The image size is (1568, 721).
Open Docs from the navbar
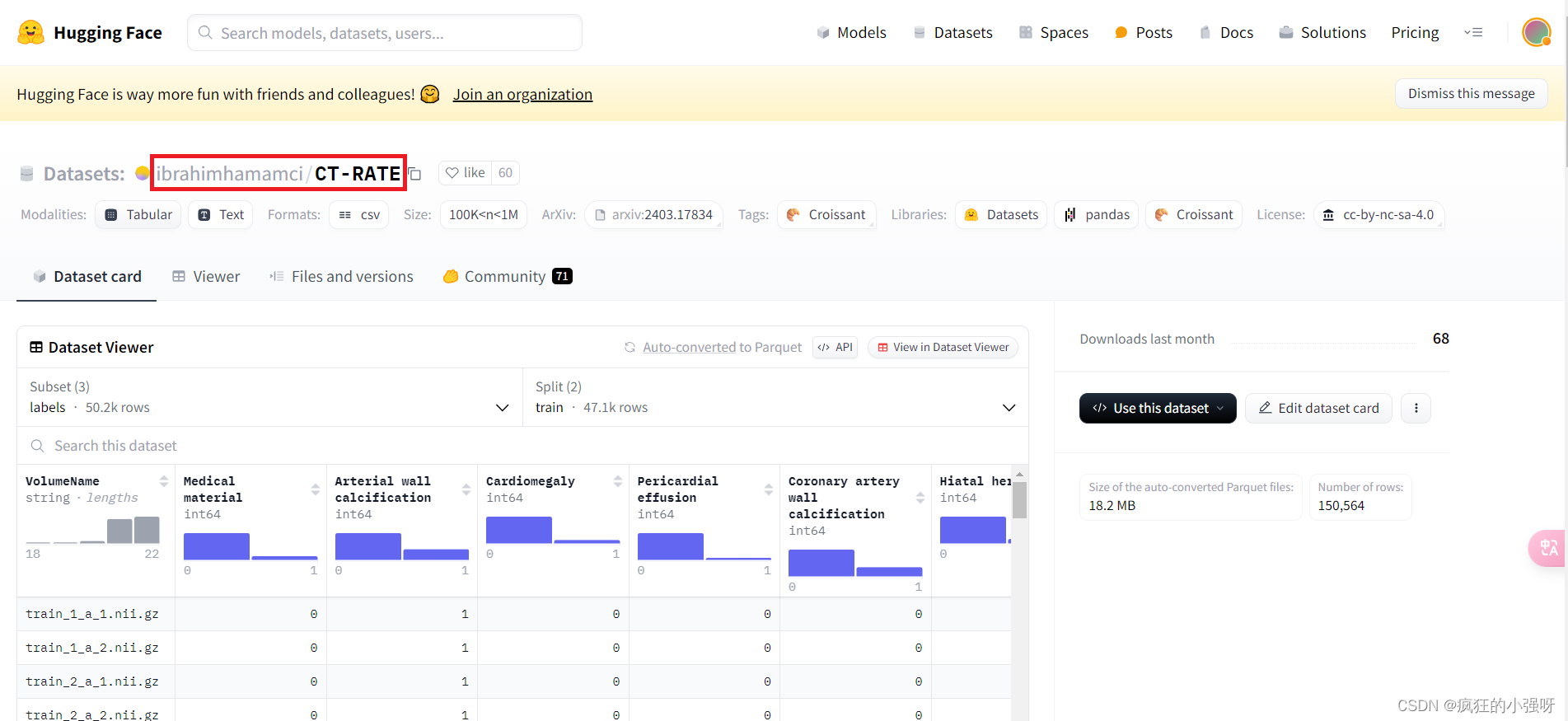[1226, 33]
